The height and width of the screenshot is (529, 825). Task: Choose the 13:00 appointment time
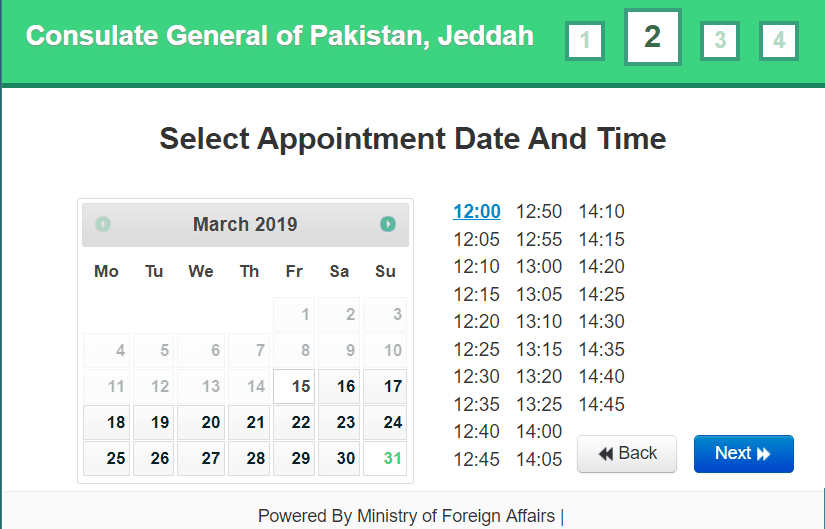point(539,267)
